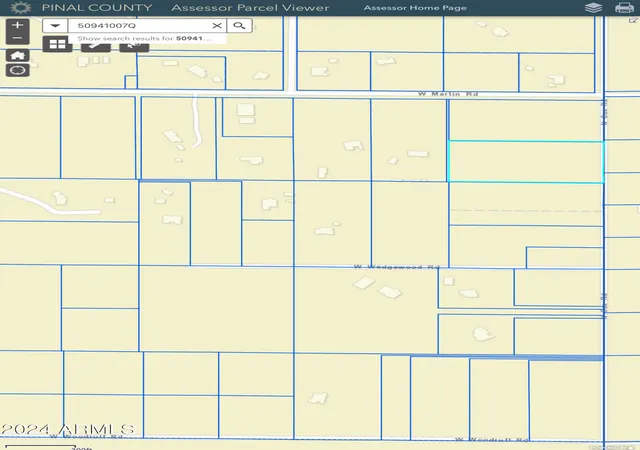Open the small overview map toggle icon

[633, 20]
